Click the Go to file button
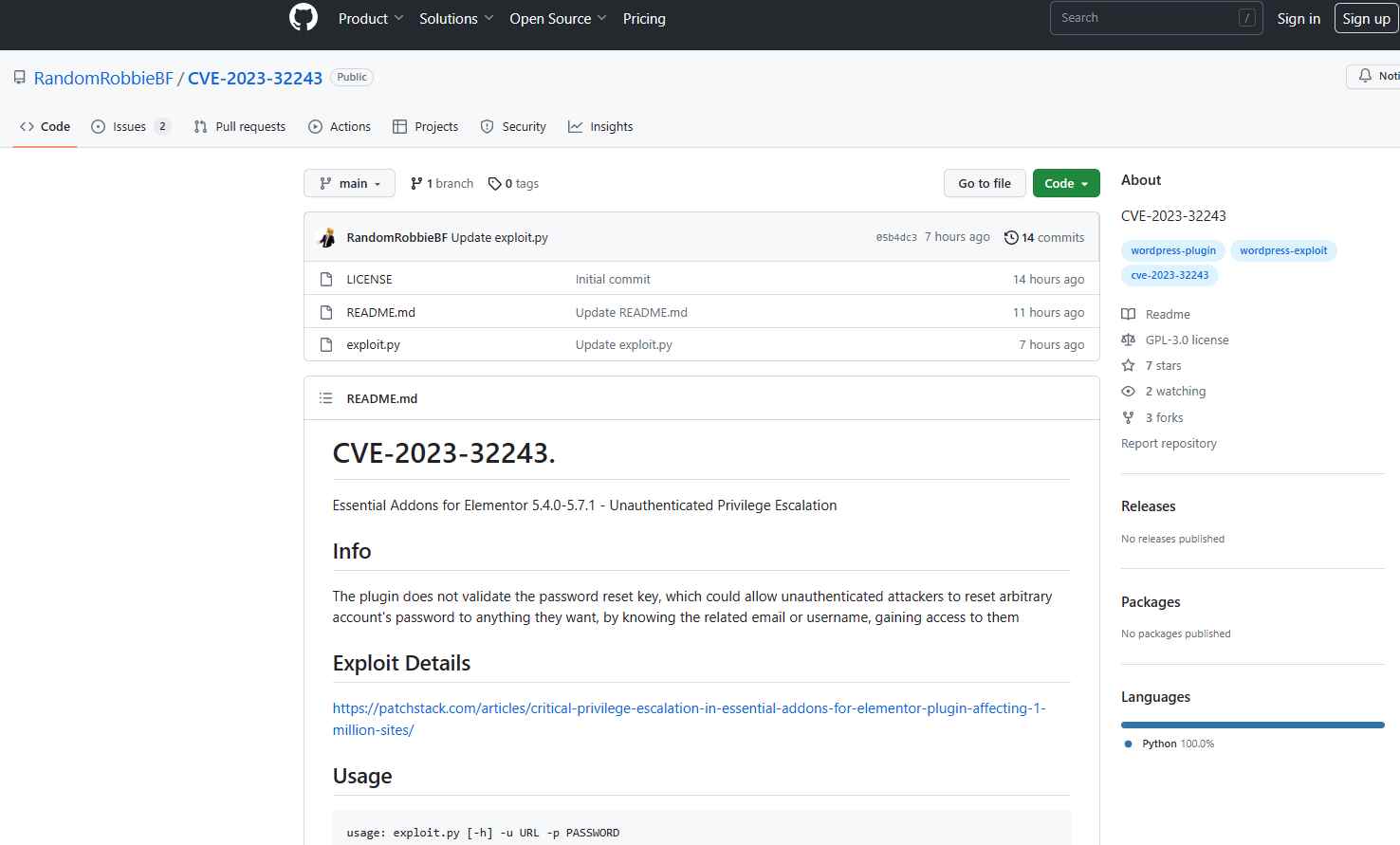The height and width of the screenshot is (845, 1400). coord(985,184)
